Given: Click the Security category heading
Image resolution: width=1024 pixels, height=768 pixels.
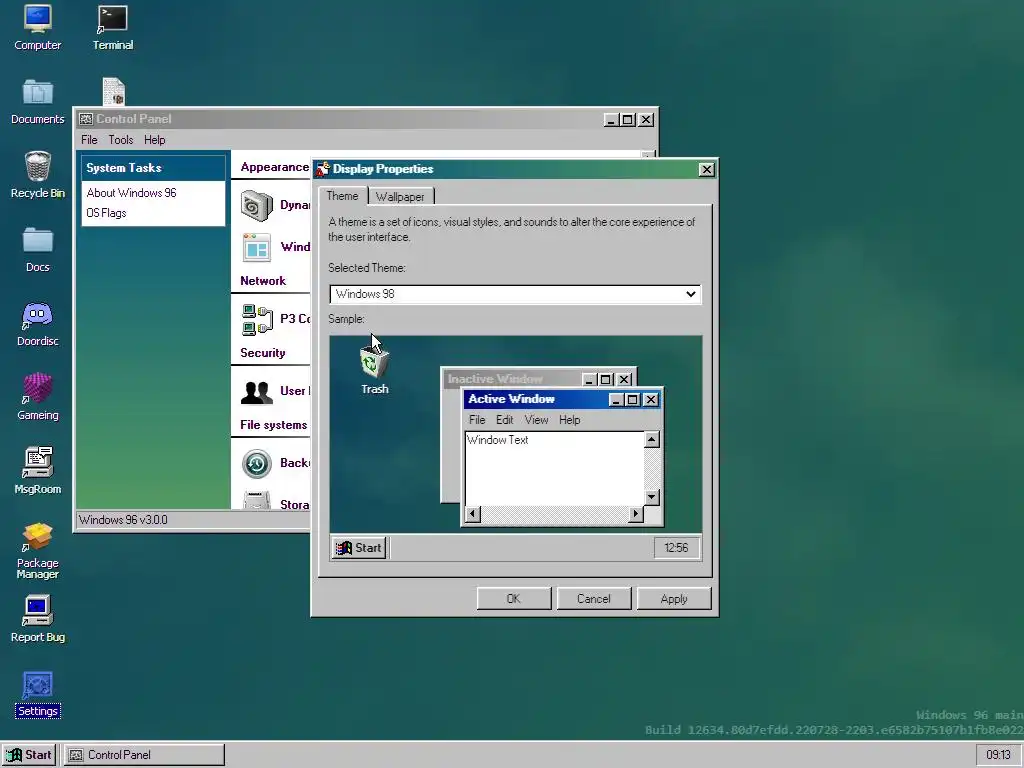Looking at the screenshot, I should [263, 353].
